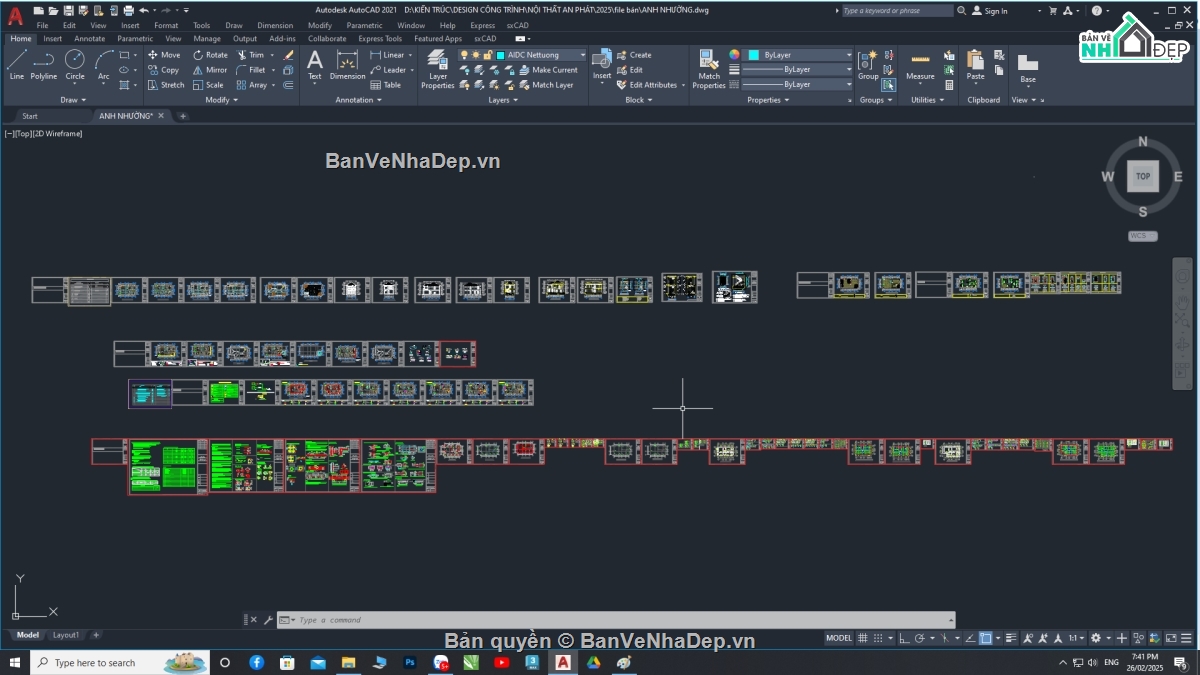Choose the Polyline tool

pos(44,64)
